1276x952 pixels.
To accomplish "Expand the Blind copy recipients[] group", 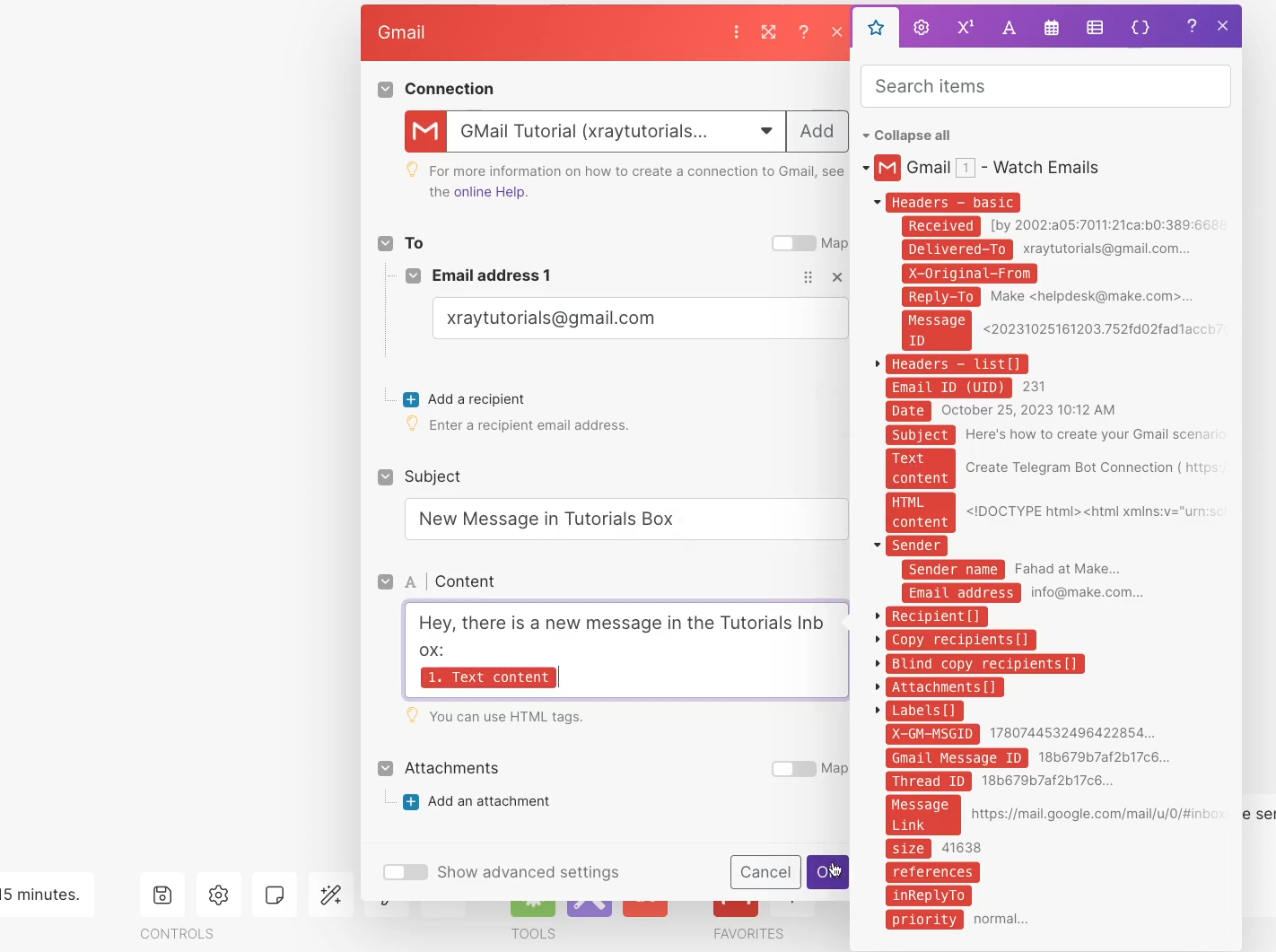I will (x=878, y=664).
